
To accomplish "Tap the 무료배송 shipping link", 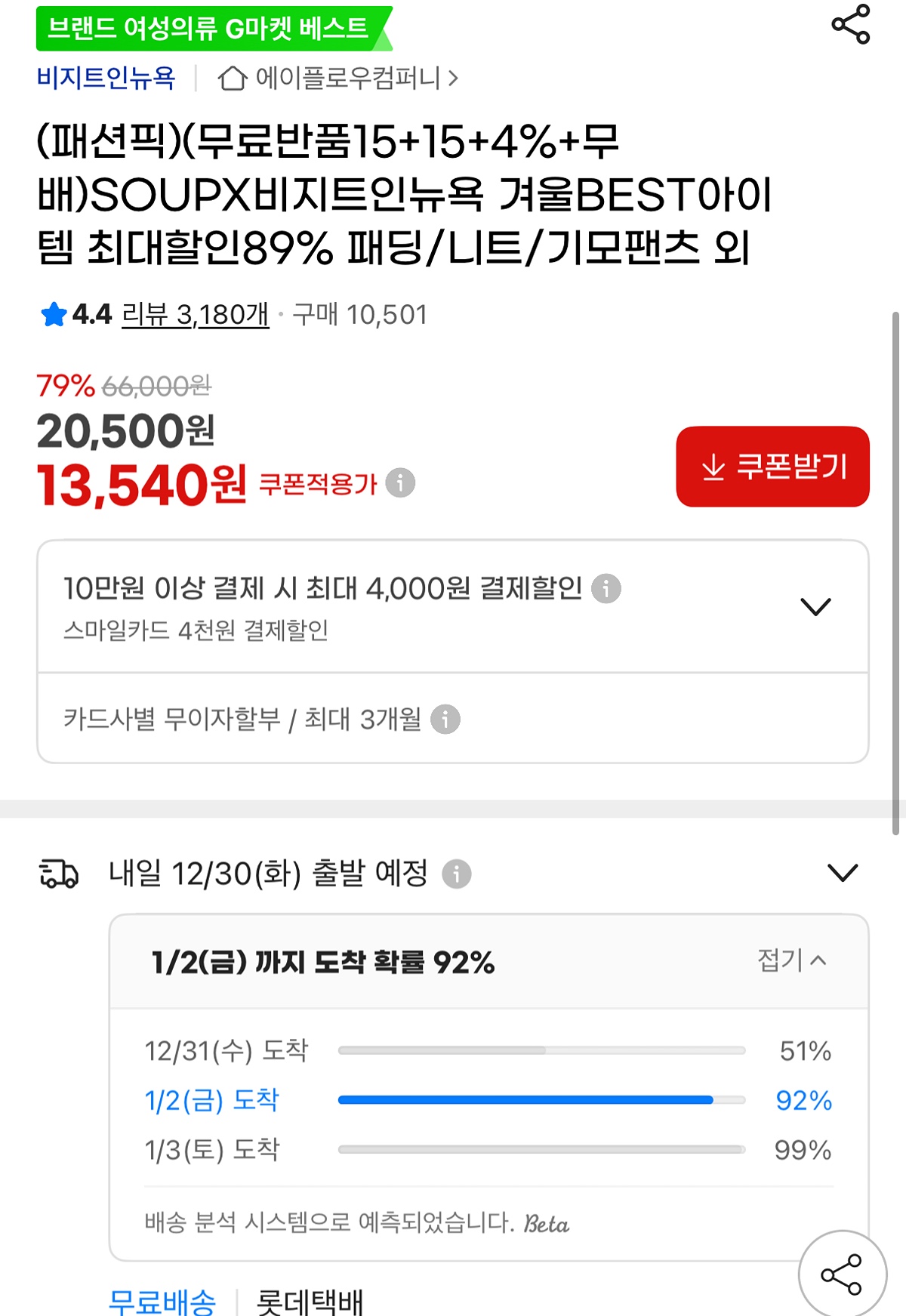I will coord(162,1302).
